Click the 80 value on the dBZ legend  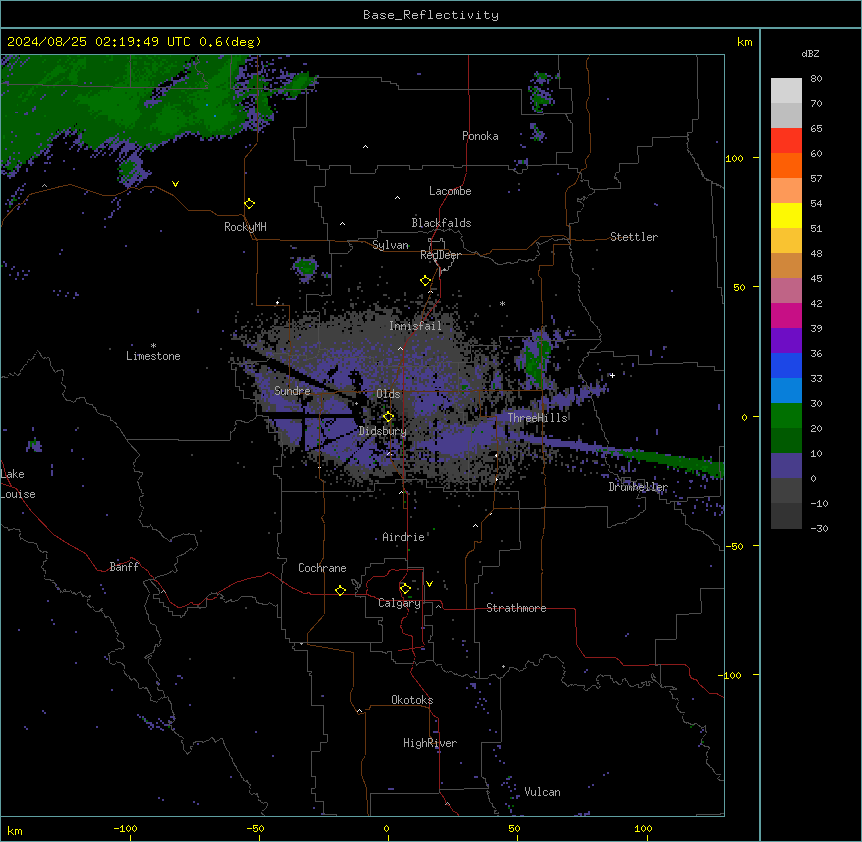816,79
